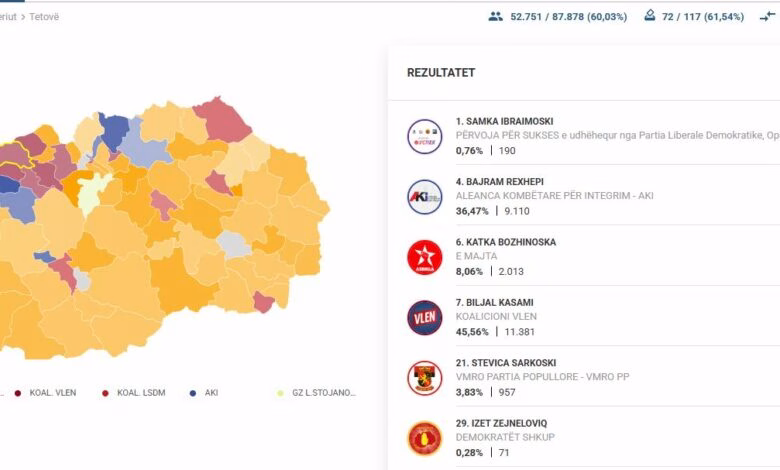Click the ballot box counted-stations icon

tap(649, 16)
